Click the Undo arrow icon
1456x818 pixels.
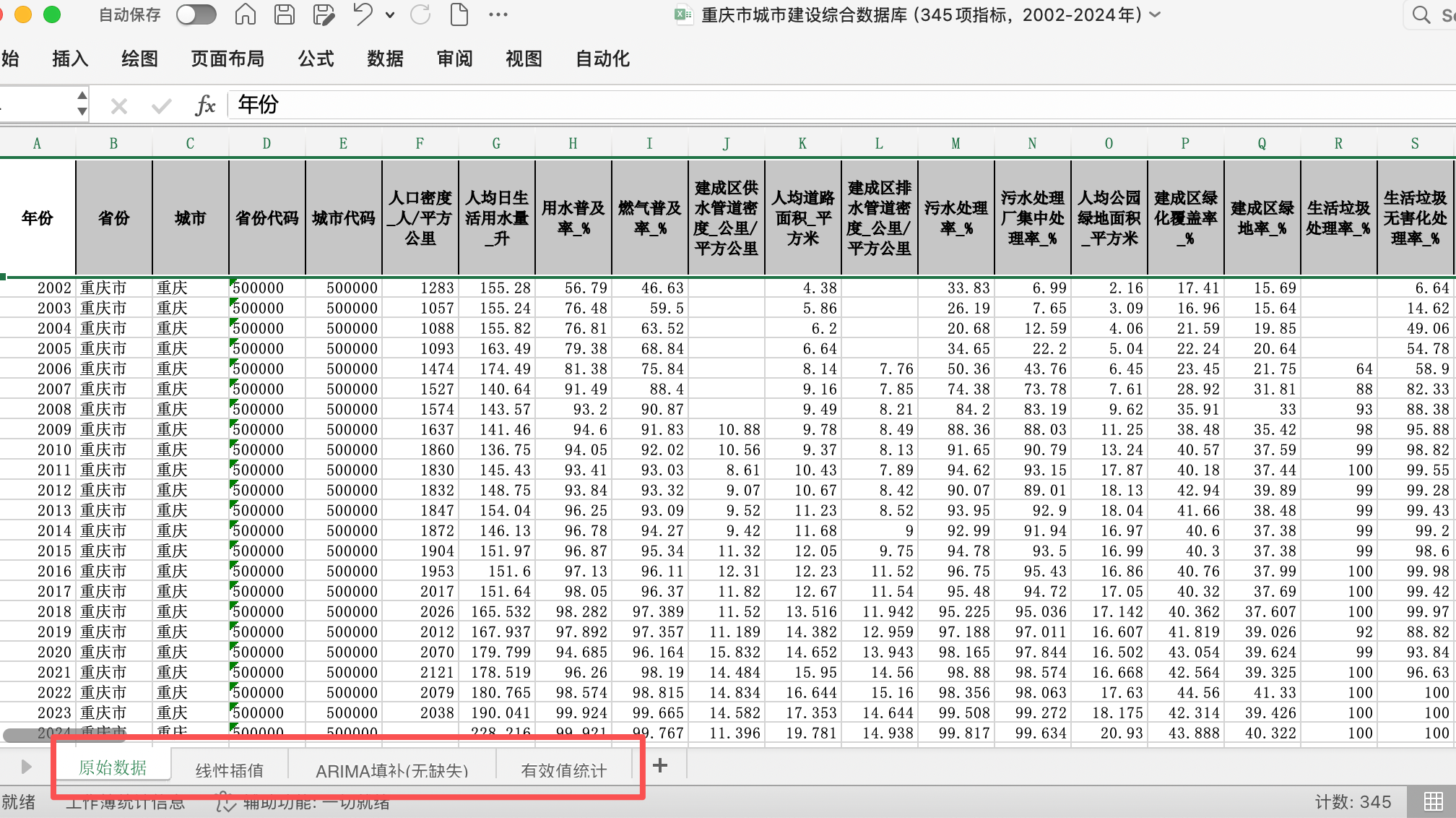pos(363,14)
